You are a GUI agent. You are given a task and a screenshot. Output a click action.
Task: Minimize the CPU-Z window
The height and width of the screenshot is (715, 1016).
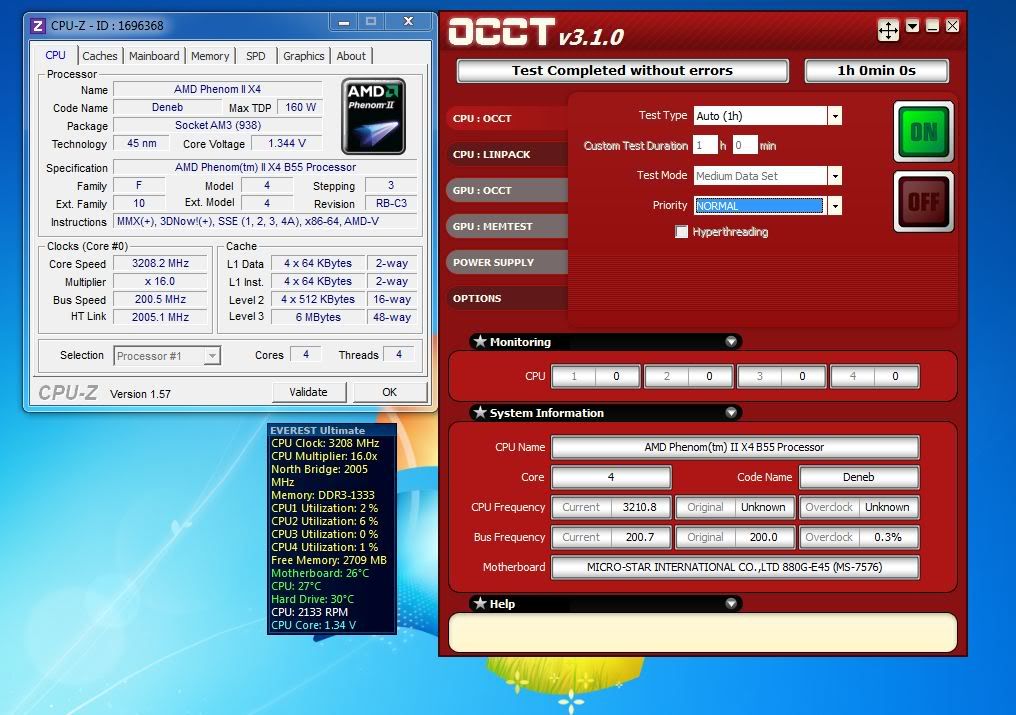[x=344, y=22]
